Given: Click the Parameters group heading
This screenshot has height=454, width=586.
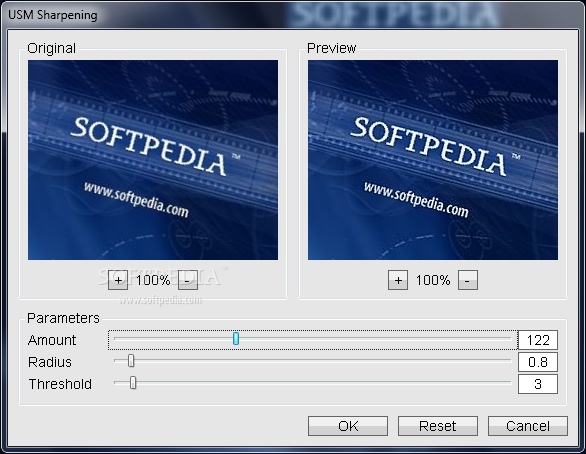Looking at the screenshot, I should pos(63,318).
